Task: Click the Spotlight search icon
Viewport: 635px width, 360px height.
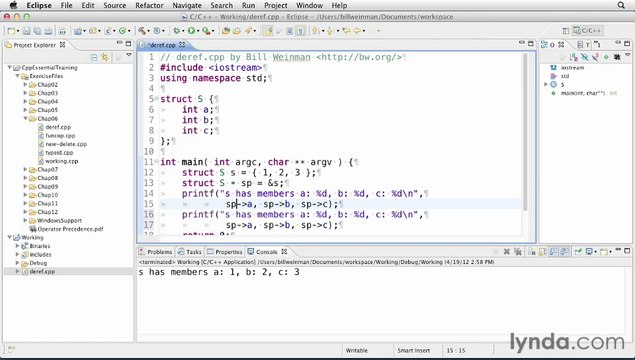Action: 621,5
